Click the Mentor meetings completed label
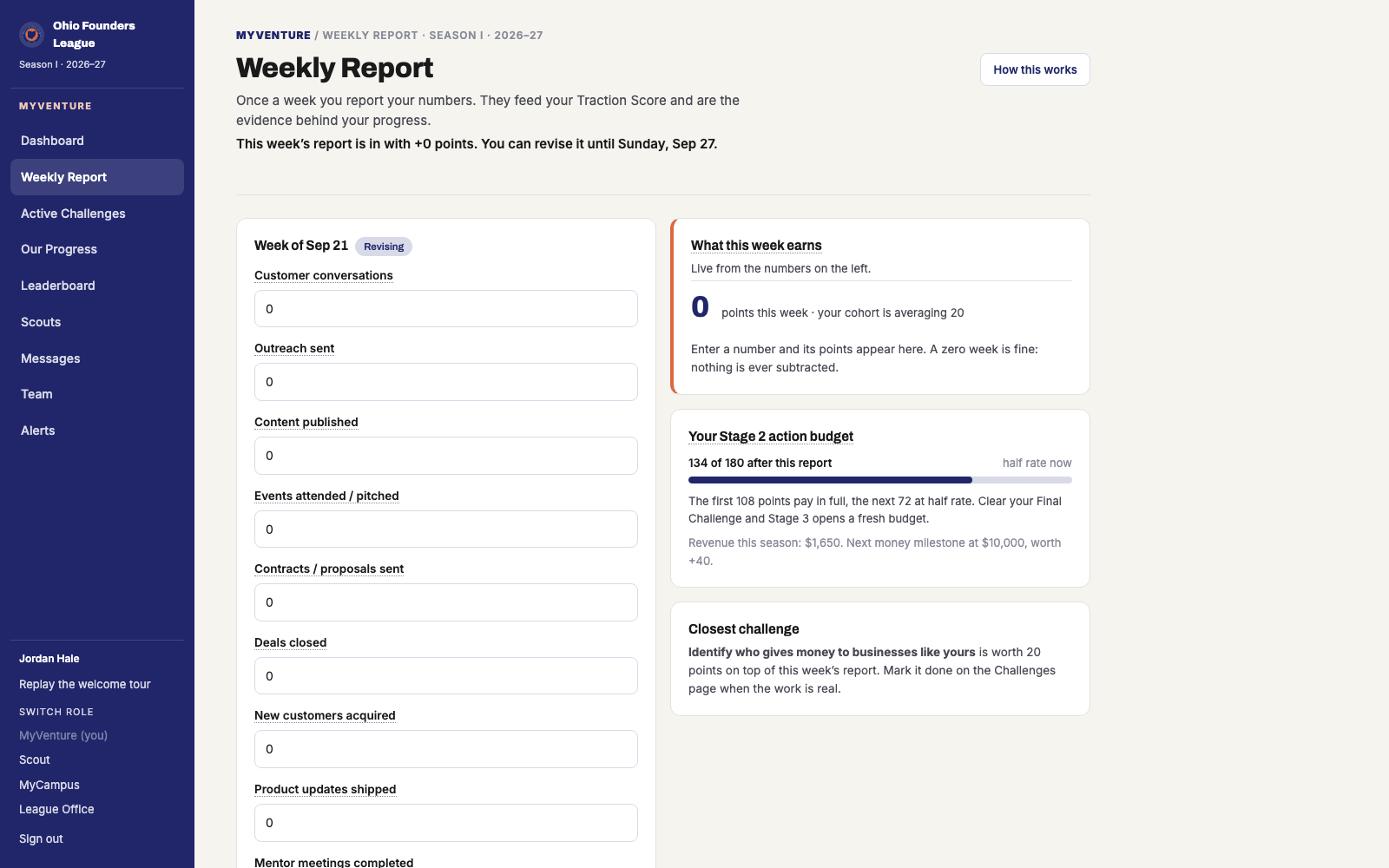 click(334, 862)
